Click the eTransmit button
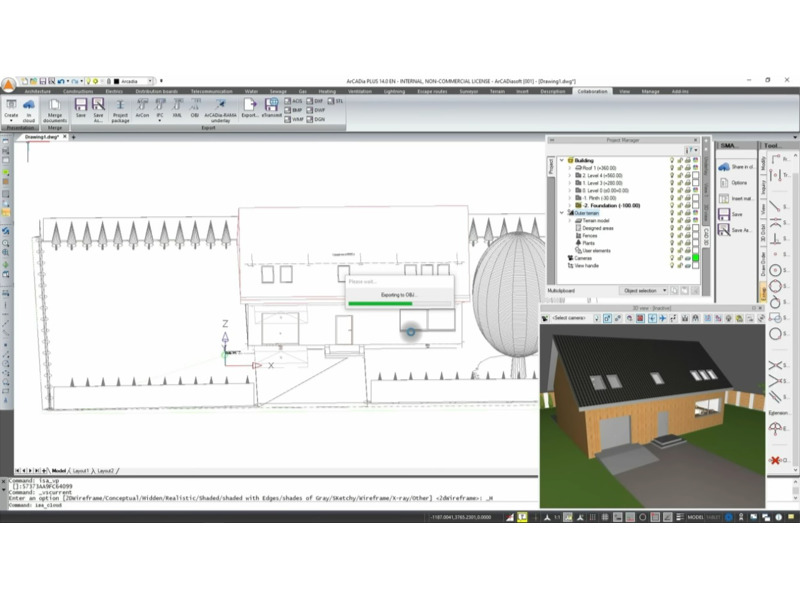The width and height of the screenshot is (800, 600). point(271,108)
